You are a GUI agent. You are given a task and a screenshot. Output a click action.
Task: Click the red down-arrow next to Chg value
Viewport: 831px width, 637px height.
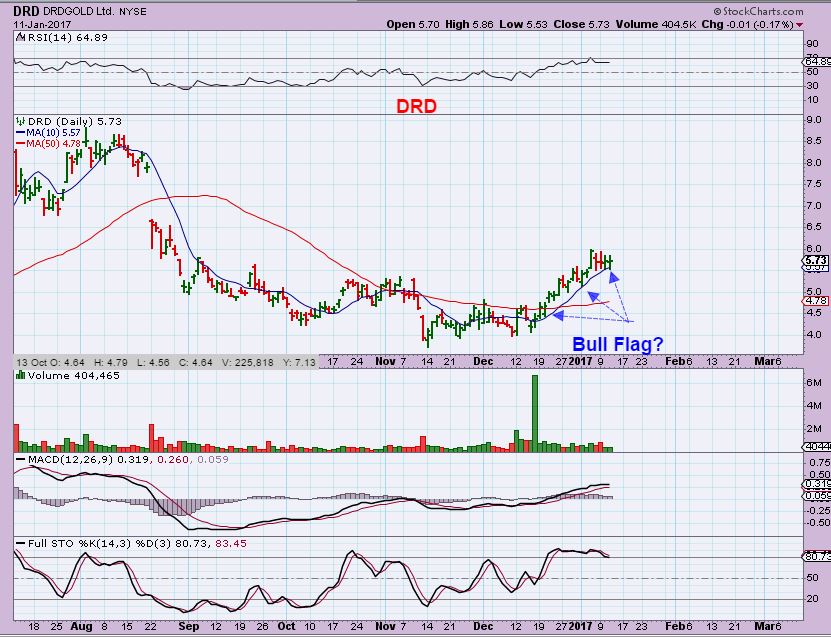(799, 25)
